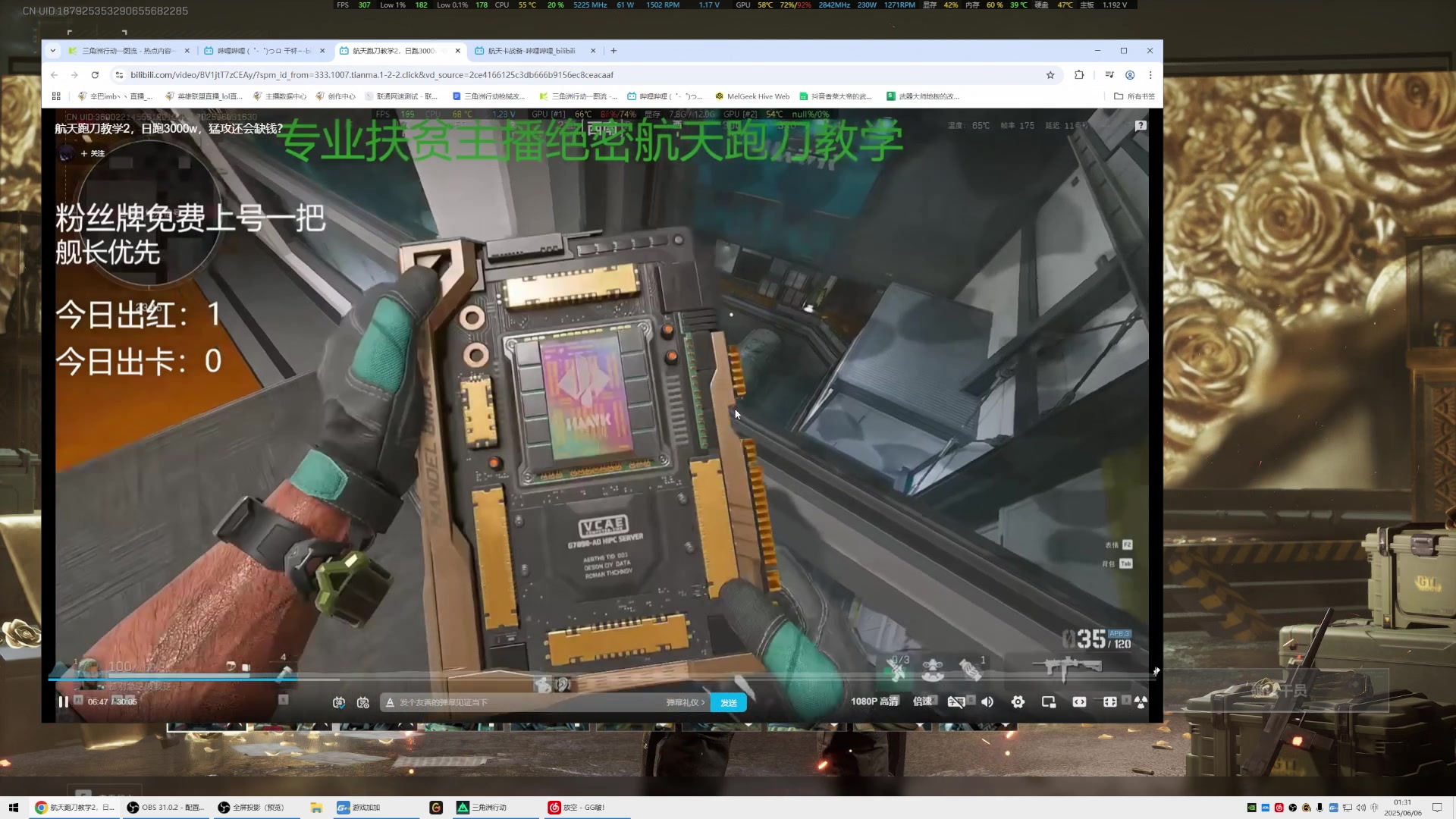Open the 英雄联盟直播 bookmark

204,96
